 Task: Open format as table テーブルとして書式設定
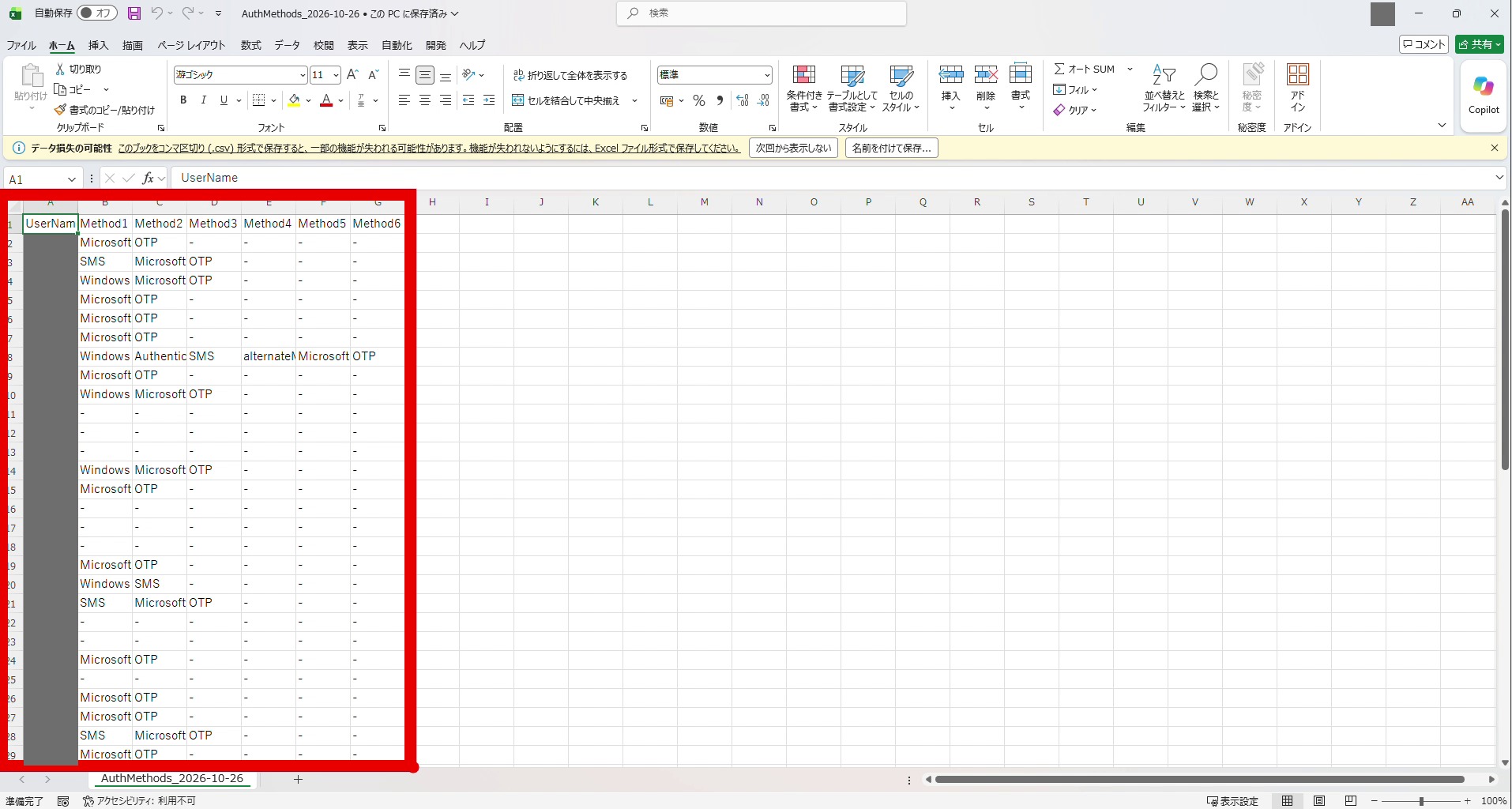852,88
